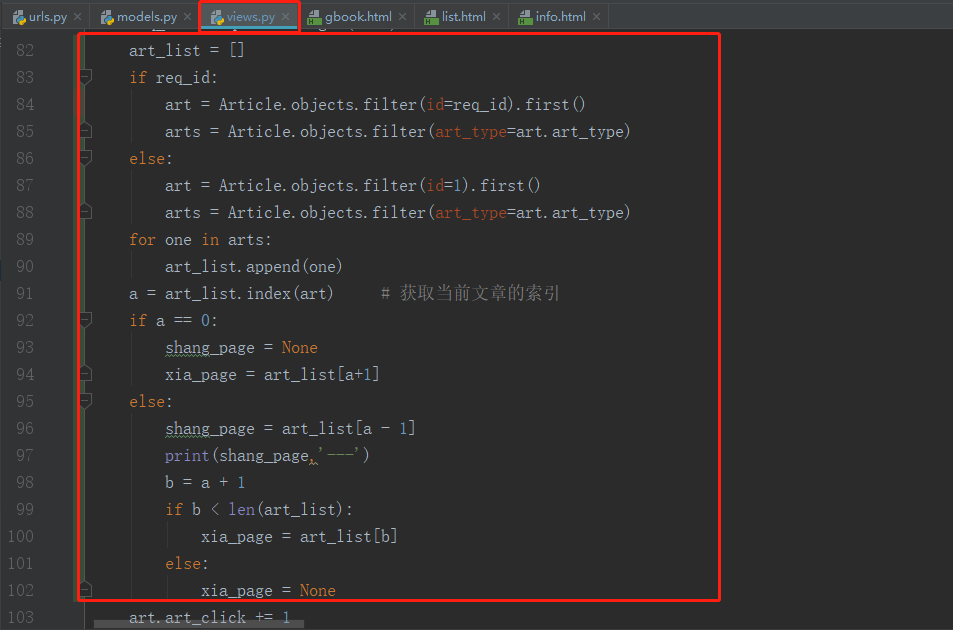
Task: Close the urls.py tab
Action: [77, 17]
